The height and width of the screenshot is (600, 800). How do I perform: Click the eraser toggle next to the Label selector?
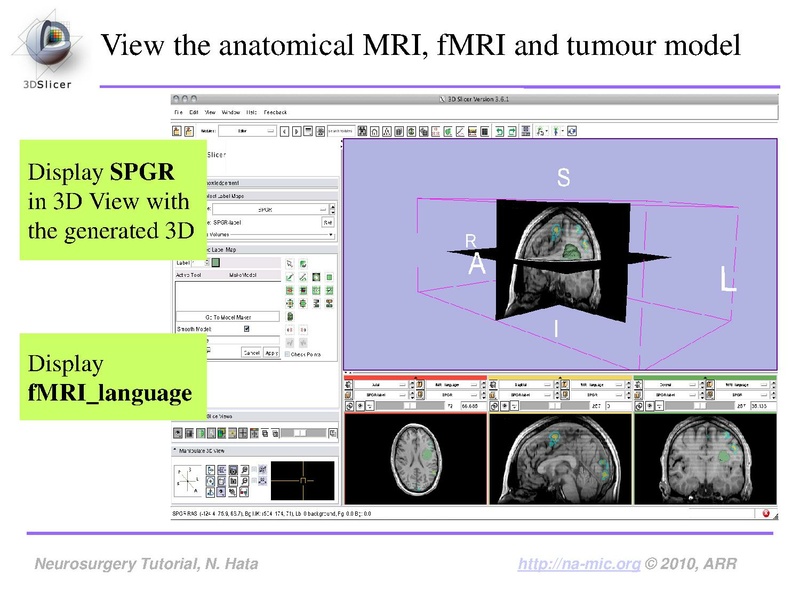click(302, 263)
